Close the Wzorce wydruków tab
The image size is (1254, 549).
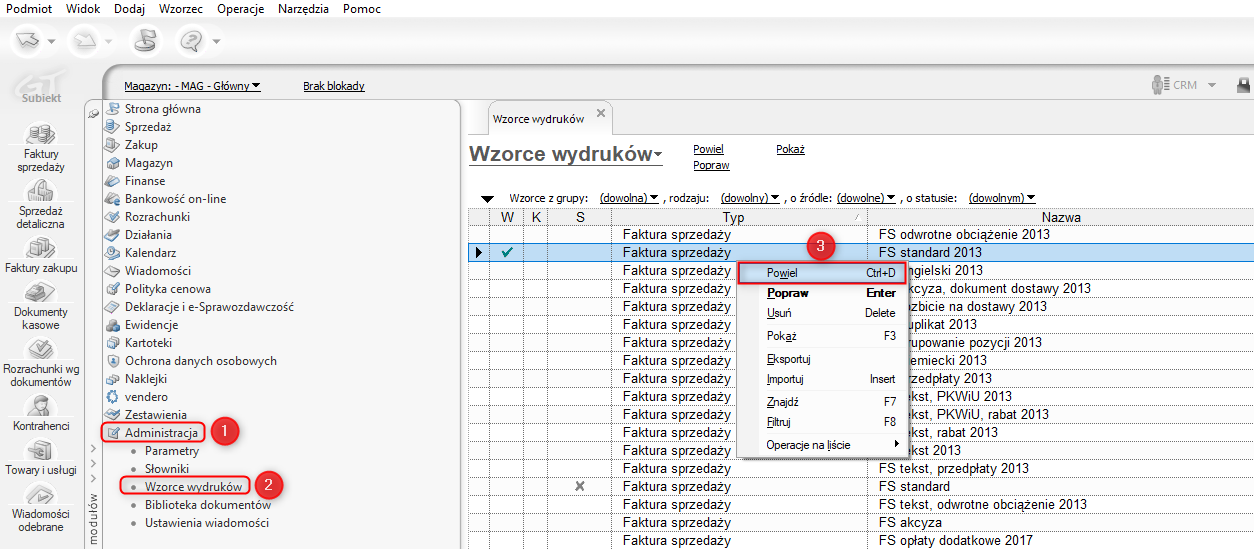(x=601, y=113)
